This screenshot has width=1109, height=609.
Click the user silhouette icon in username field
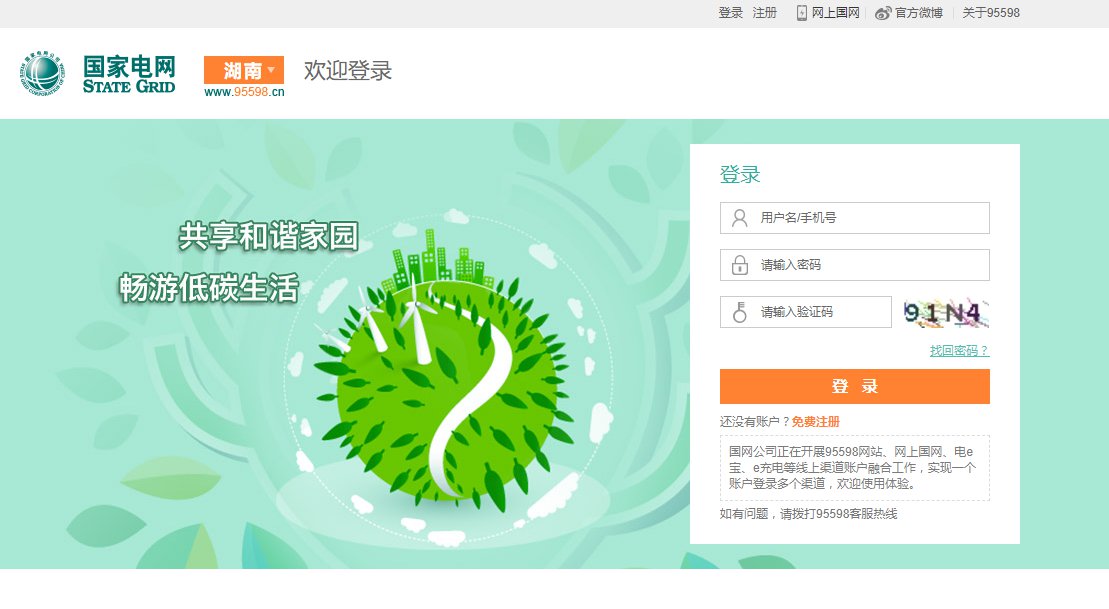coord(740,218)
